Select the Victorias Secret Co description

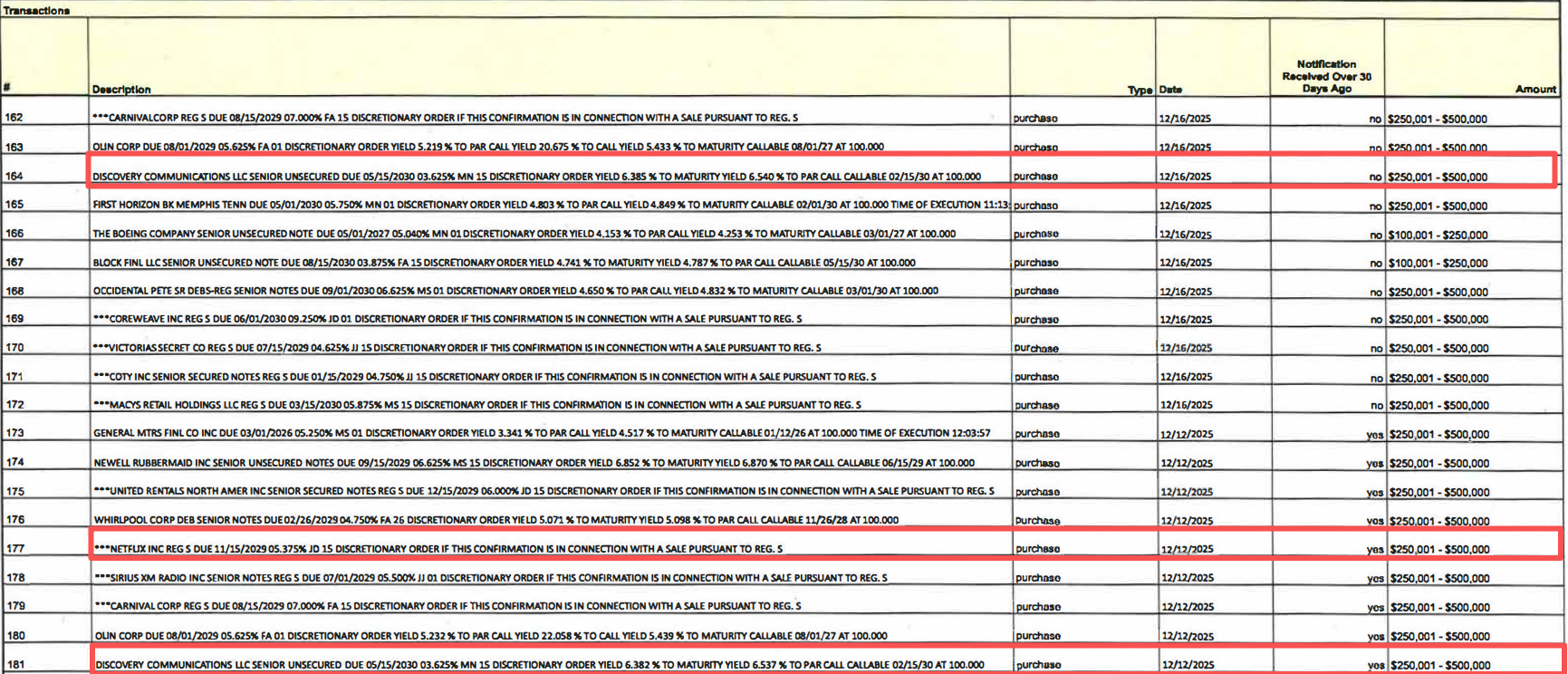[x=457, y=348]
